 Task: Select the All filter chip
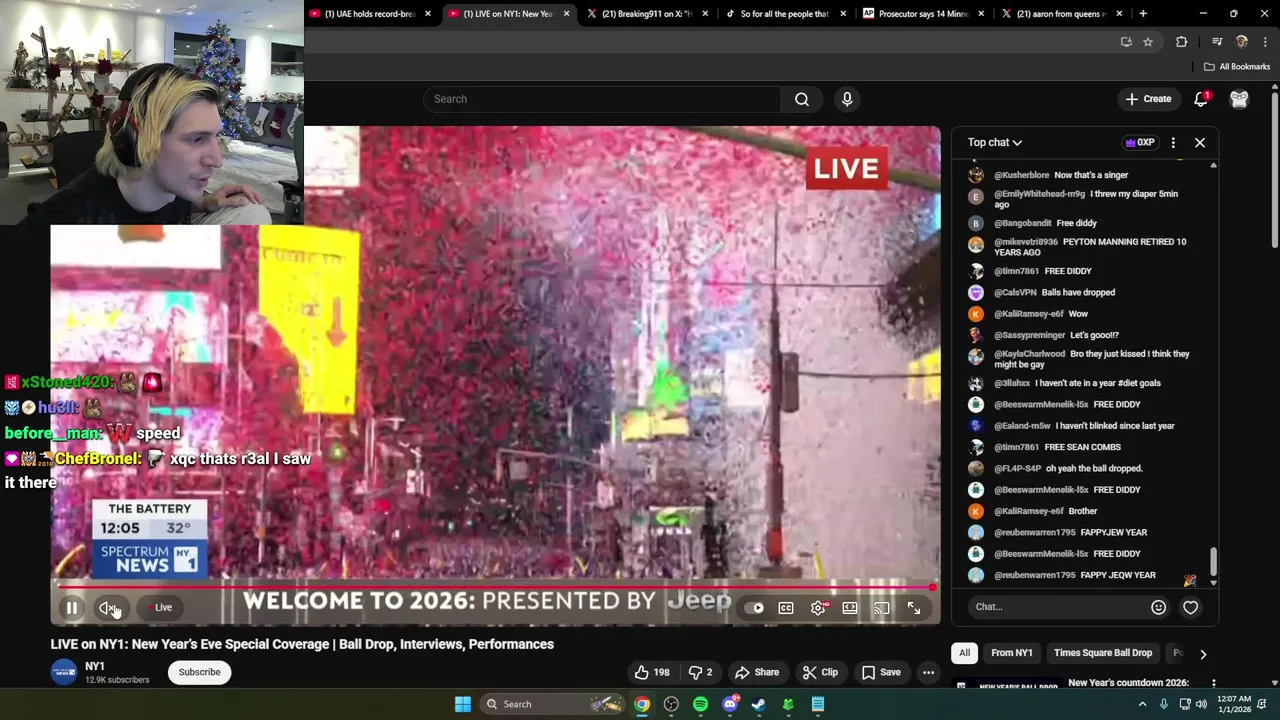tap(964, 653)
